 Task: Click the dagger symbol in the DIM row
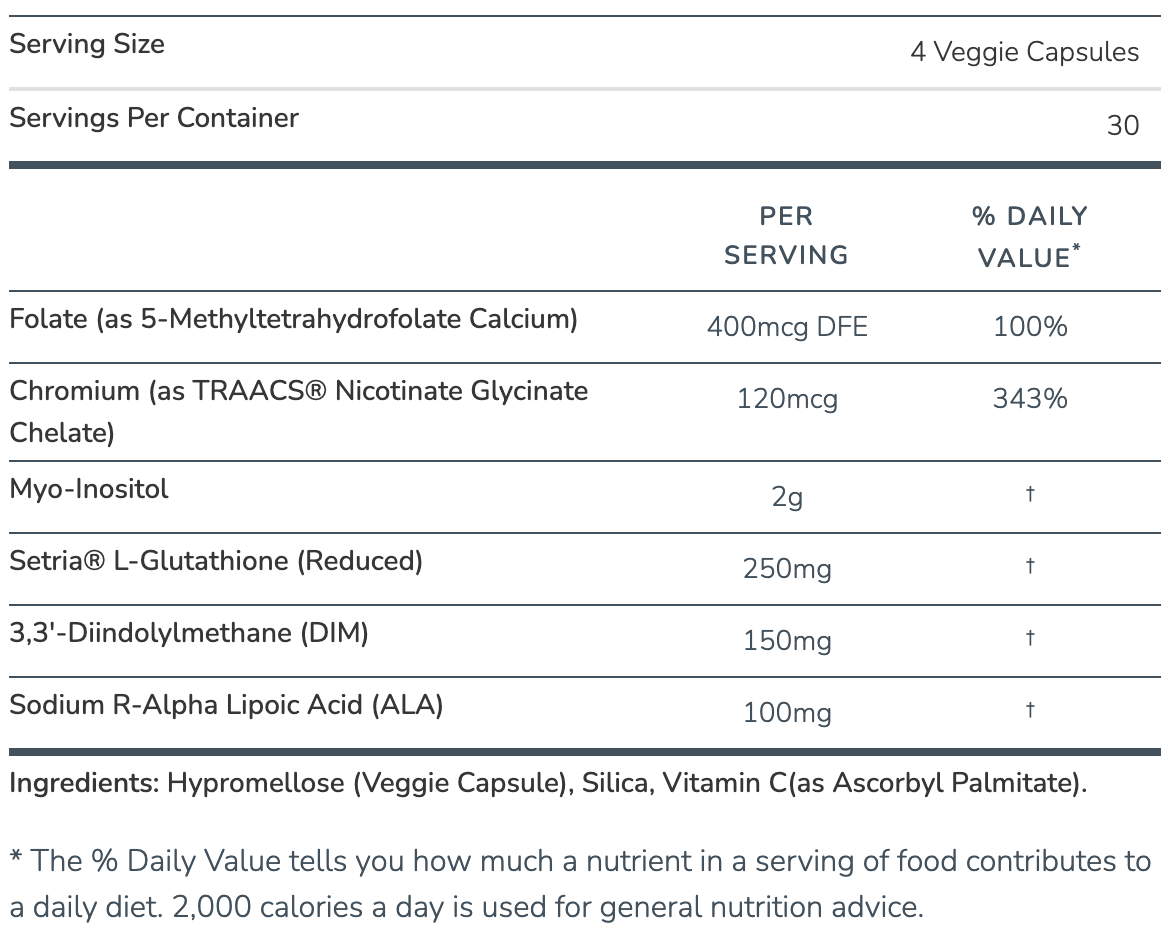coord(1030,638)
